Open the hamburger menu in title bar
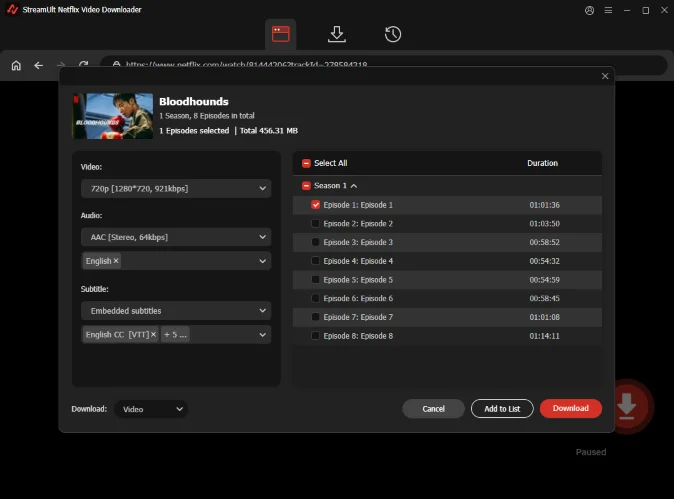 [608, 10]
